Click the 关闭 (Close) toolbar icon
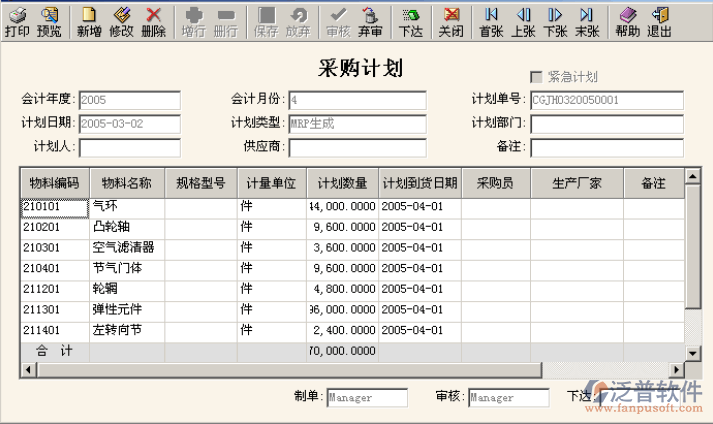713x424 pixels. 451,21
